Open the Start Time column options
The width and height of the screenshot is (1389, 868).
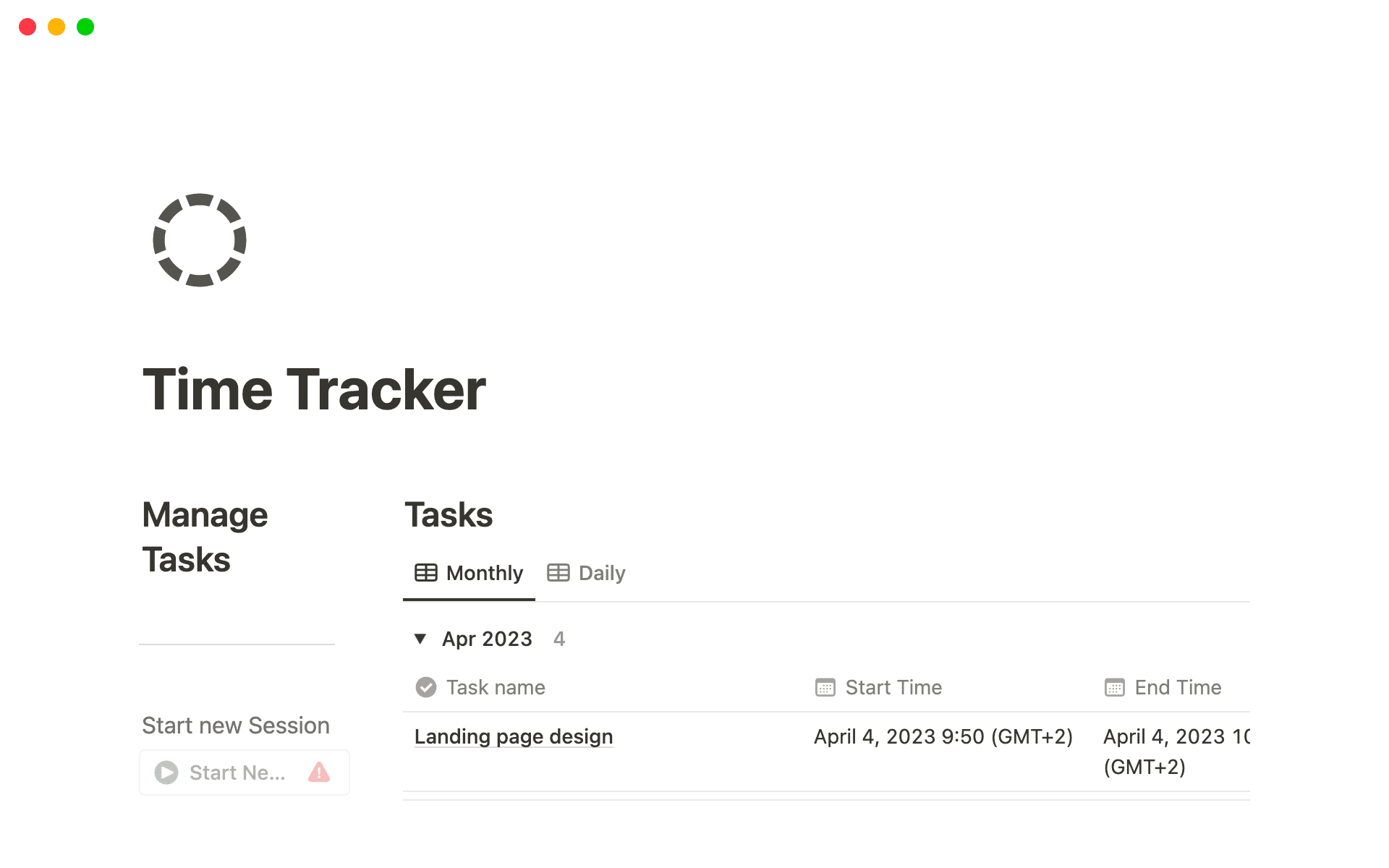tap(893, 687)
